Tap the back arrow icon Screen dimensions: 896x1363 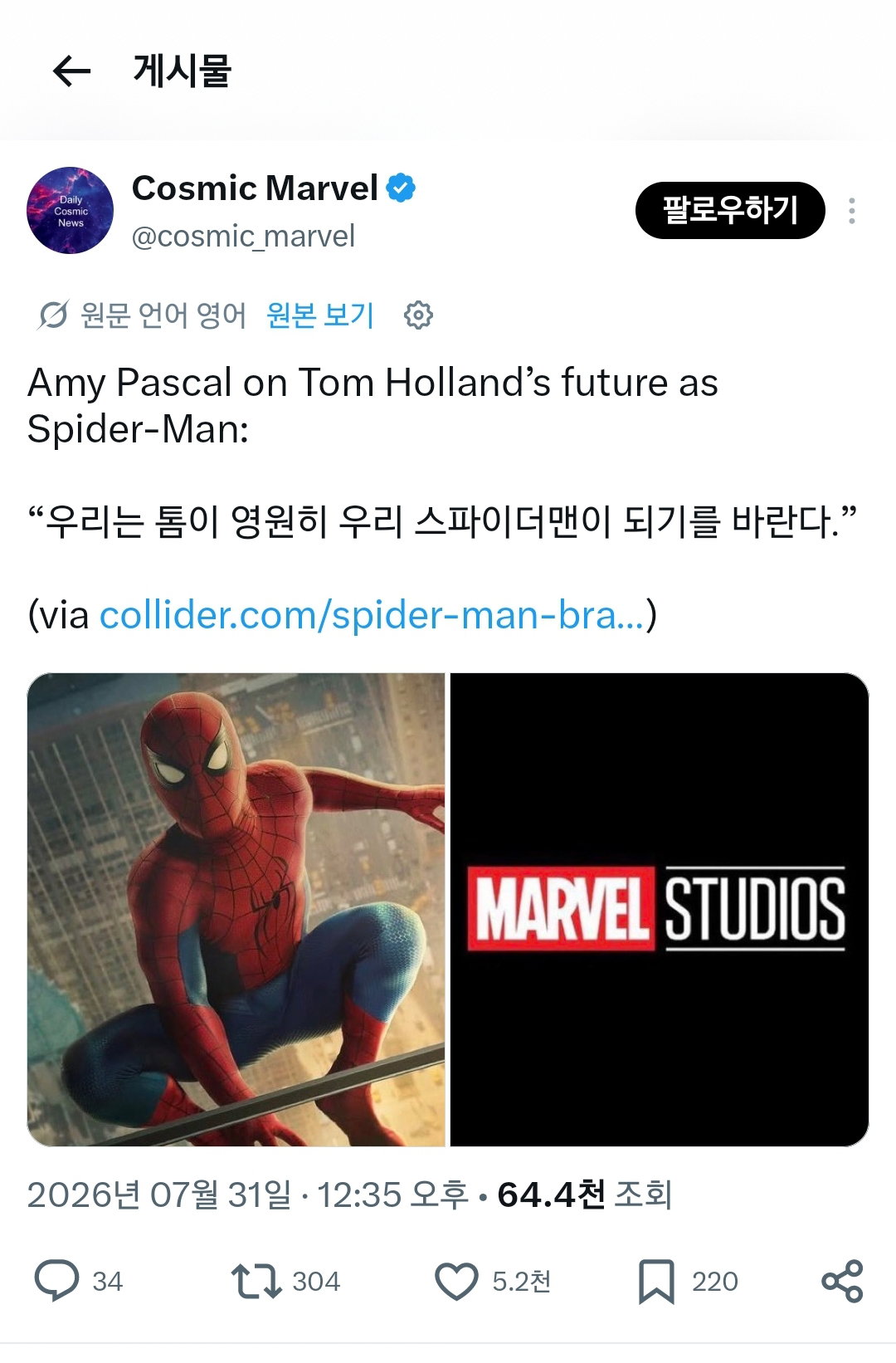coord(71,71)
